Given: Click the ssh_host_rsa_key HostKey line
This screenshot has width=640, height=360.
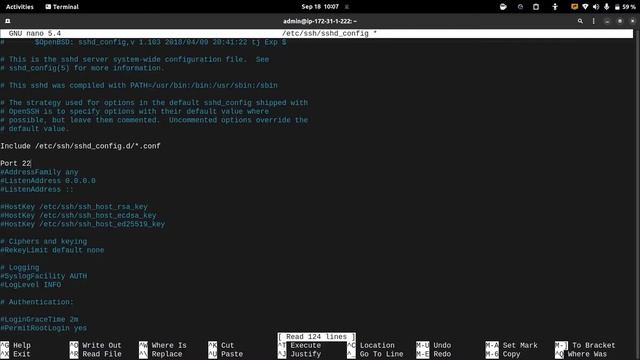Looking at the screenshot, I should [74, 207].
